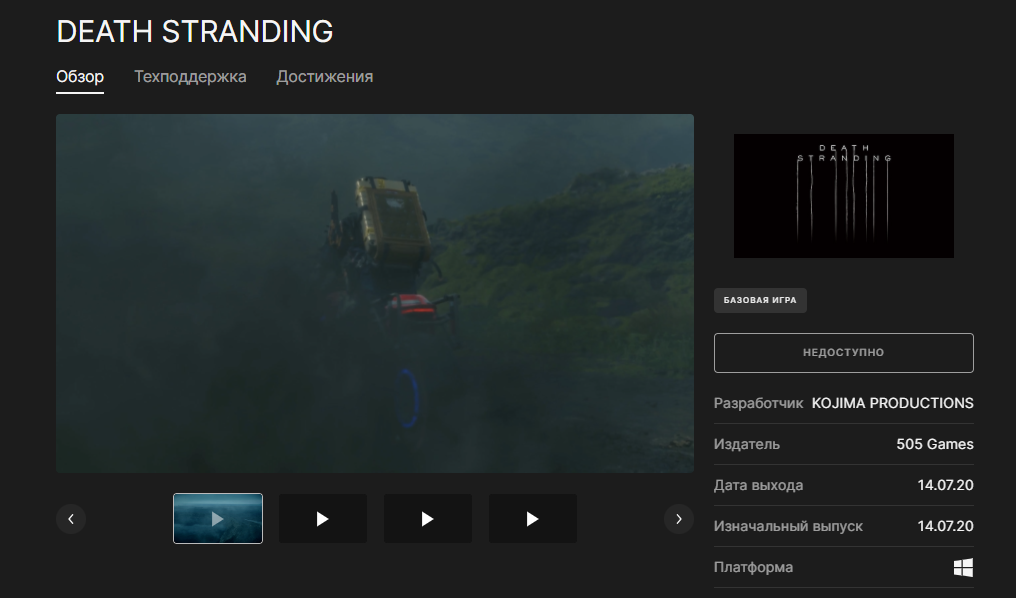Click the main gameplay video preview
Screen dimensions: 1016x598
[x=375, y=293]
